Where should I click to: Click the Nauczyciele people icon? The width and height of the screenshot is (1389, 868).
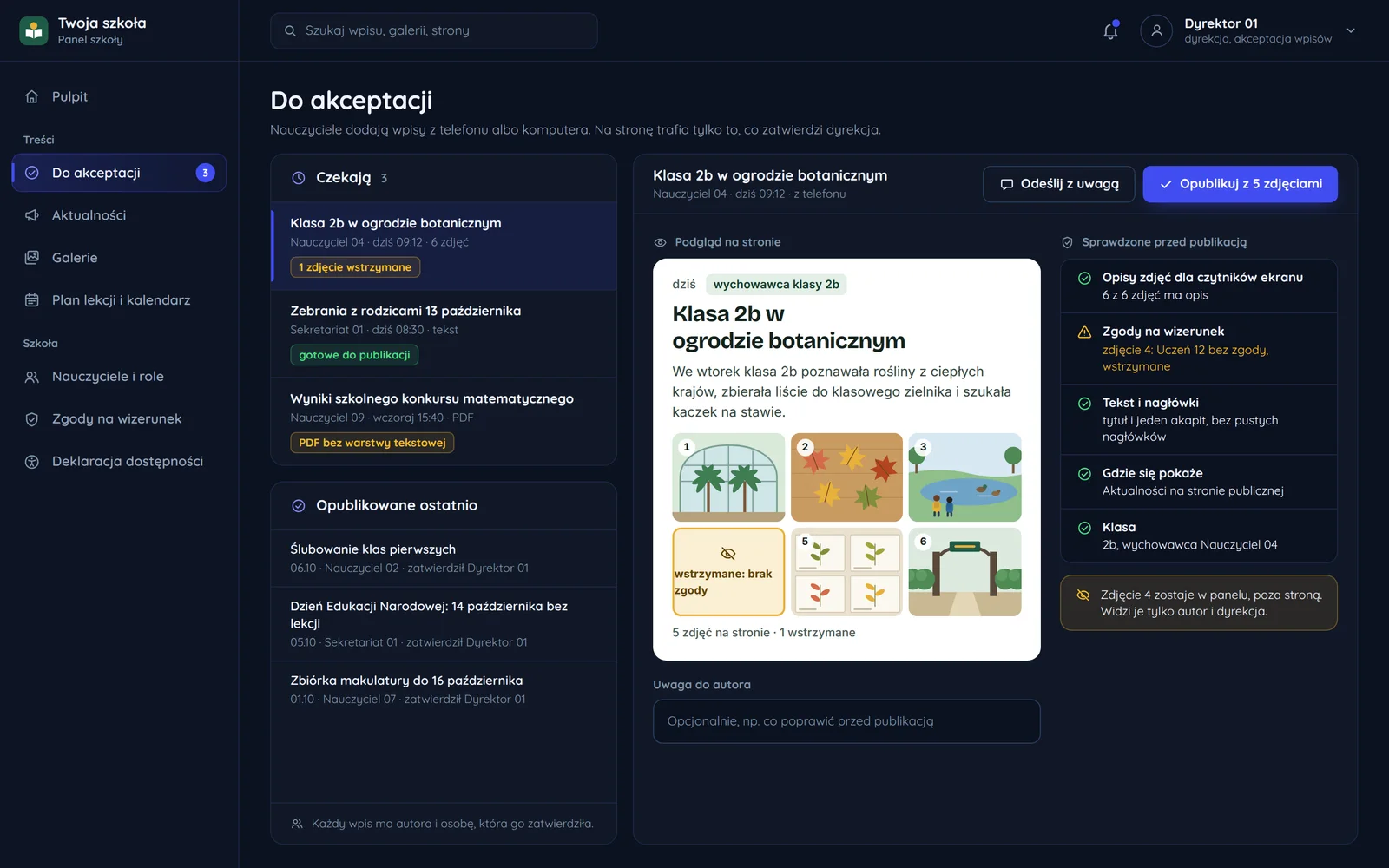click(32, 377)
